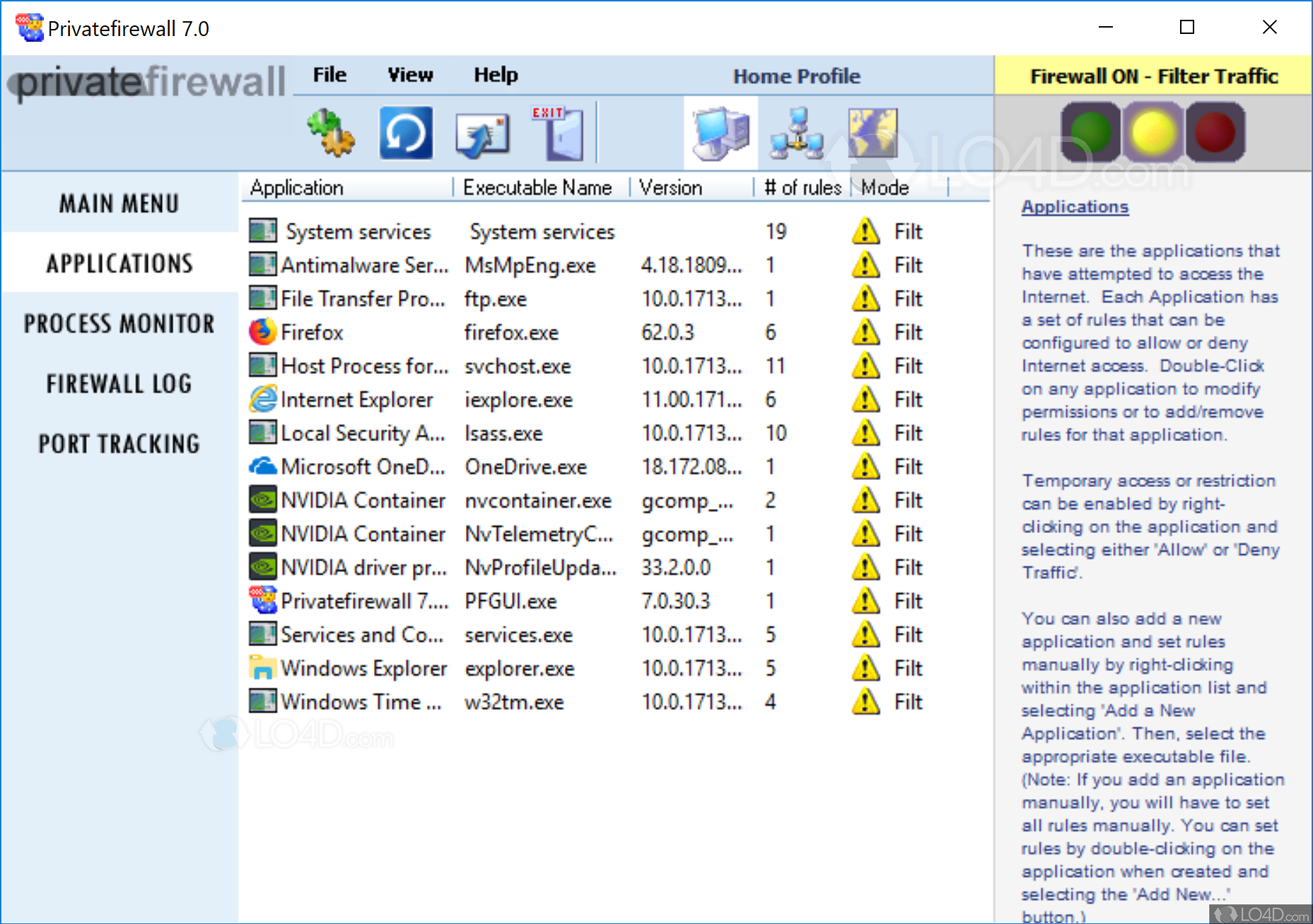Screen dimensions: 1313x924
Task: Sort by the # of rules column
Action: (802, 187)
